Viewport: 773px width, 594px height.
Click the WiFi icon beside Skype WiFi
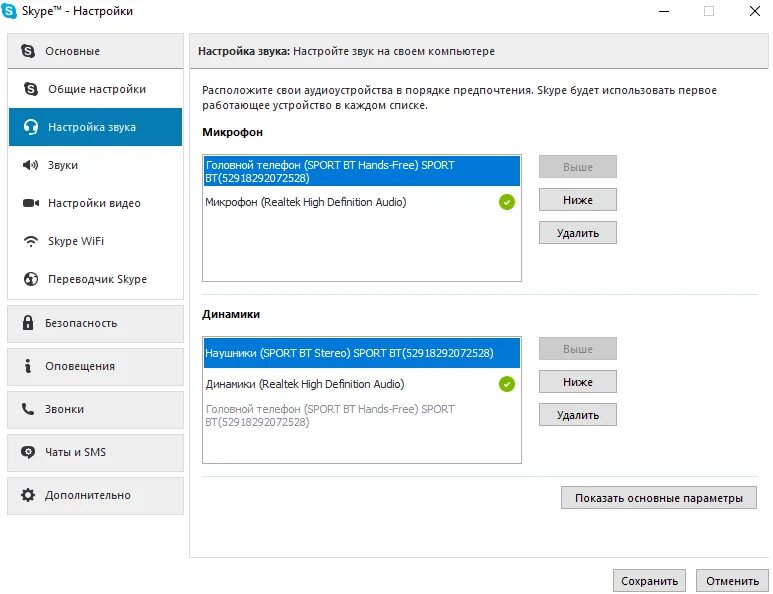(x=31, y=241)
